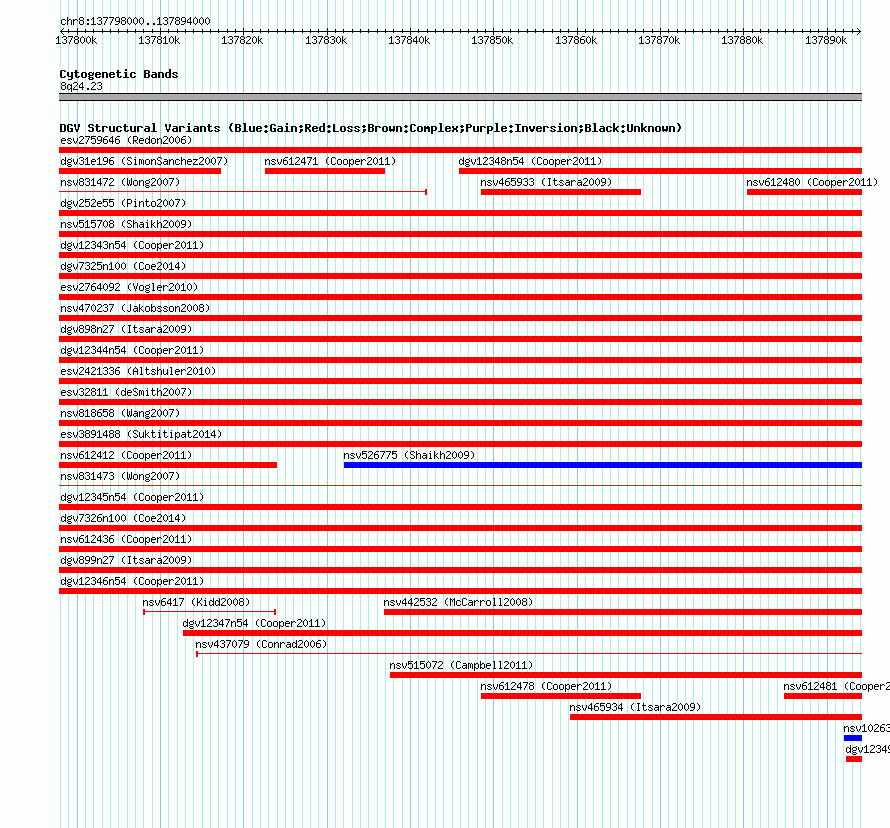Viewport: 890px width, 828px height.
Task: Click nsv442532 (McCarroll2008) label
Action: (459, 602)
